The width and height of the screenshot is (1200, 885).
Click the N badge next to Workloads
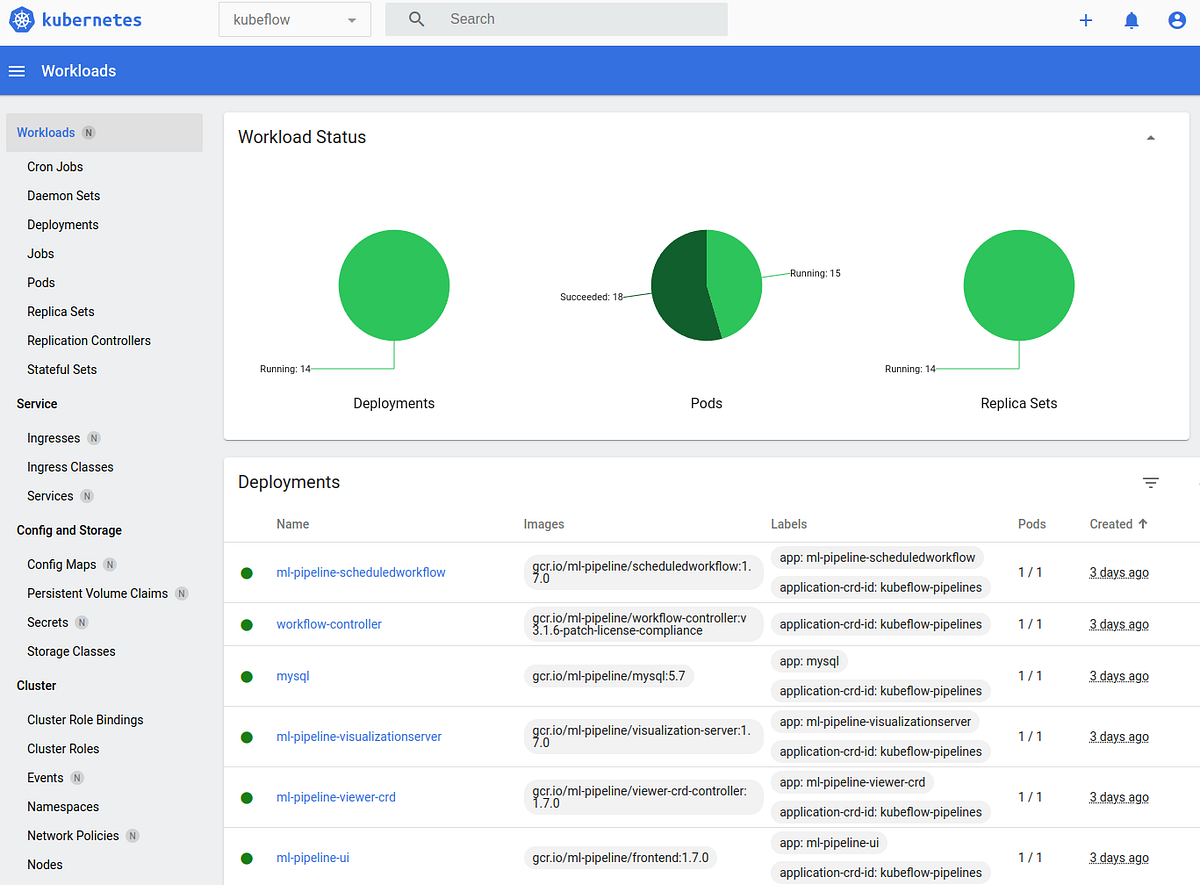click(89, 133)
